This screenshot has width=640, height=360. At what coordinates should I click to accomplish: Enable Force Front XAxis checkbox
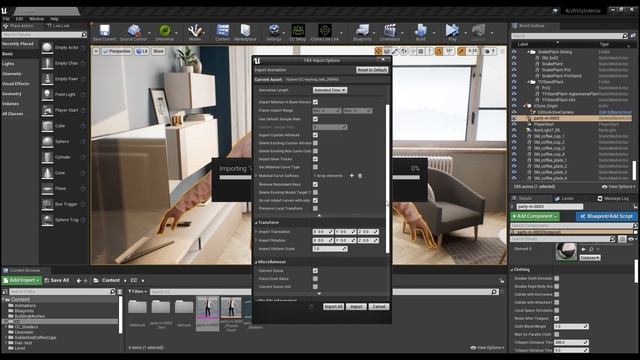click(315, 279)
